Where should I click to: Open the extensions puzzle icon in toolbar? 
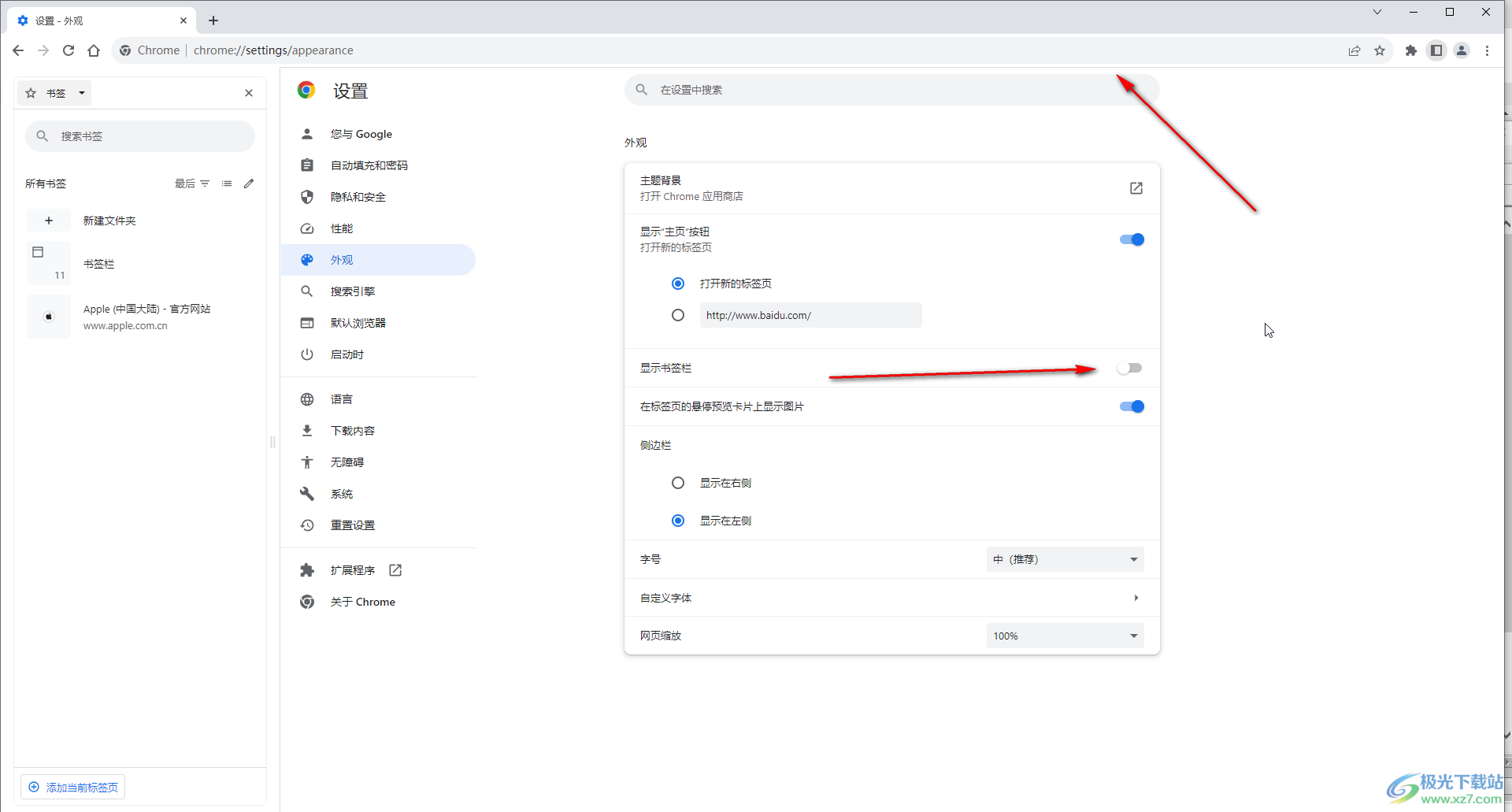1411,50
